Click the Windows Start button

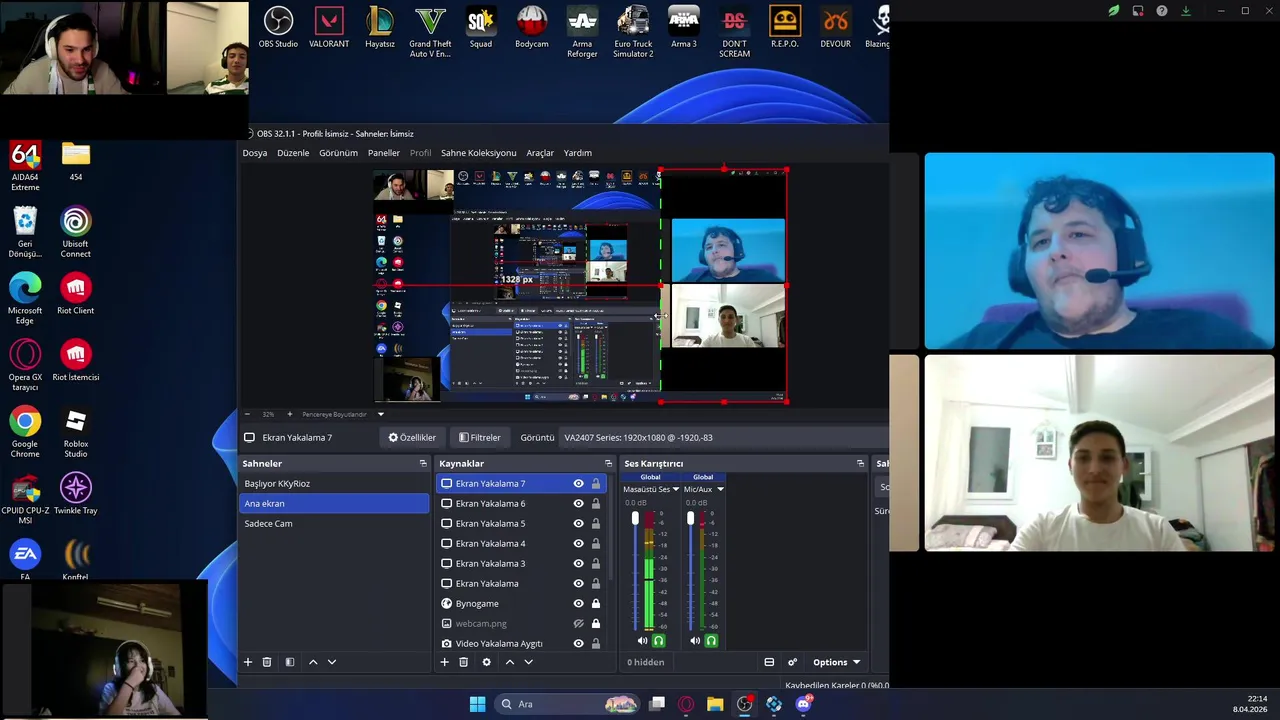coord(477,704)
